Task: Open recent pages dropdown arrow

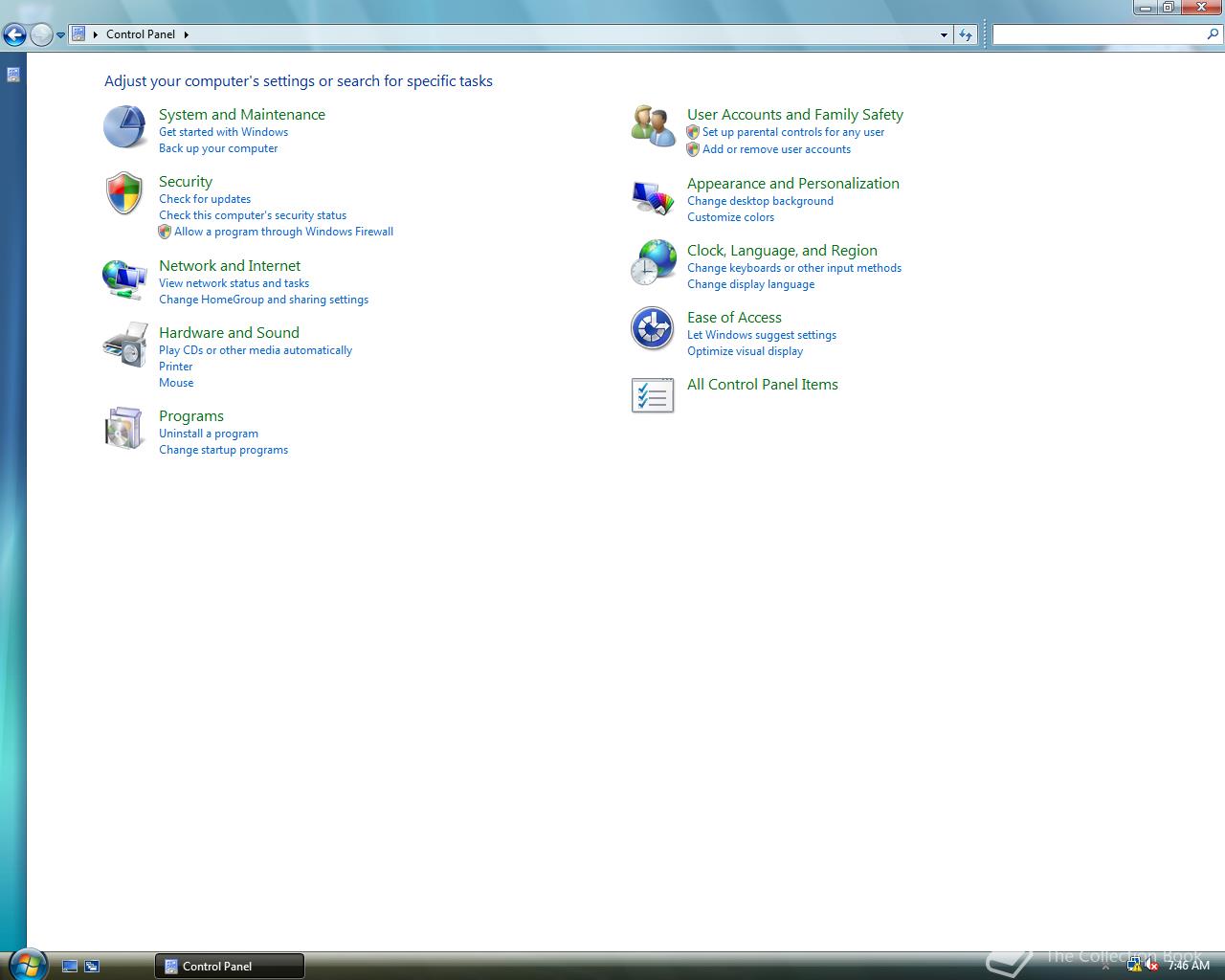Action: [60, 35]
